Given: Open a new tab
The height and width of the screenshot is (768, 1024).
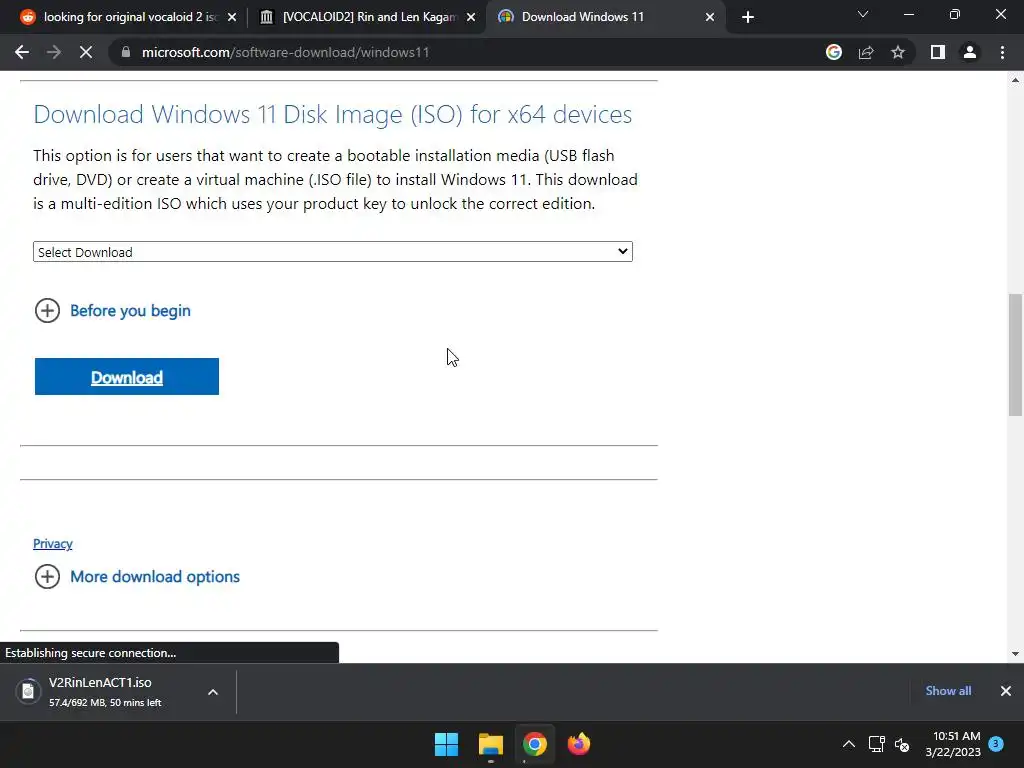Looking at the screenshot, I should click(x=748, y=17).
